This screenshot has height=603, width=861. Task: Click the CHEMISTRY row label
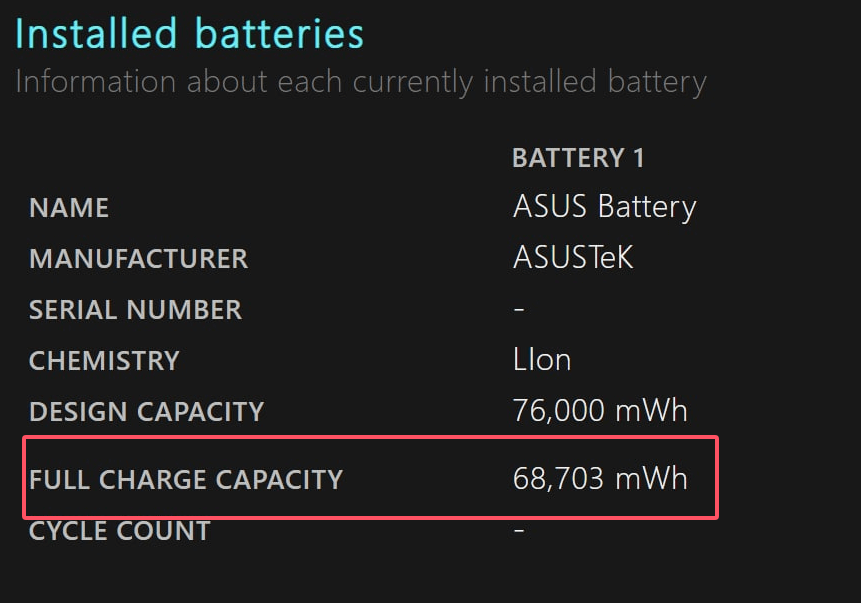(104, 361)
